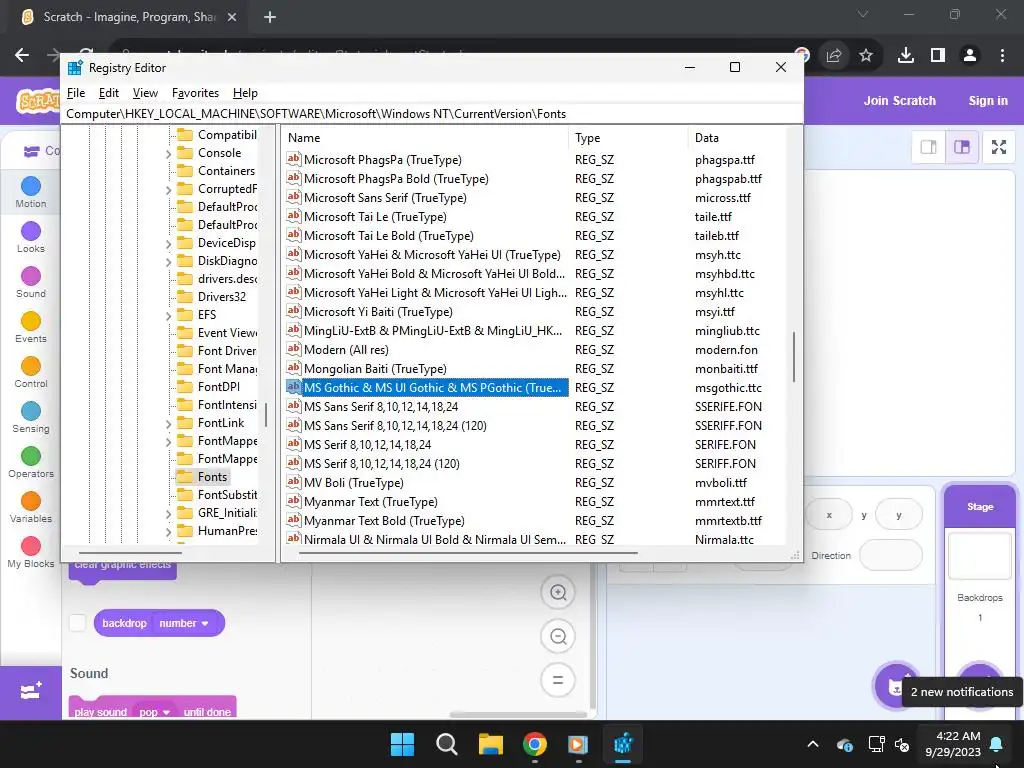
Task: Expand the EFS registry key
Action: pos(168,316)
